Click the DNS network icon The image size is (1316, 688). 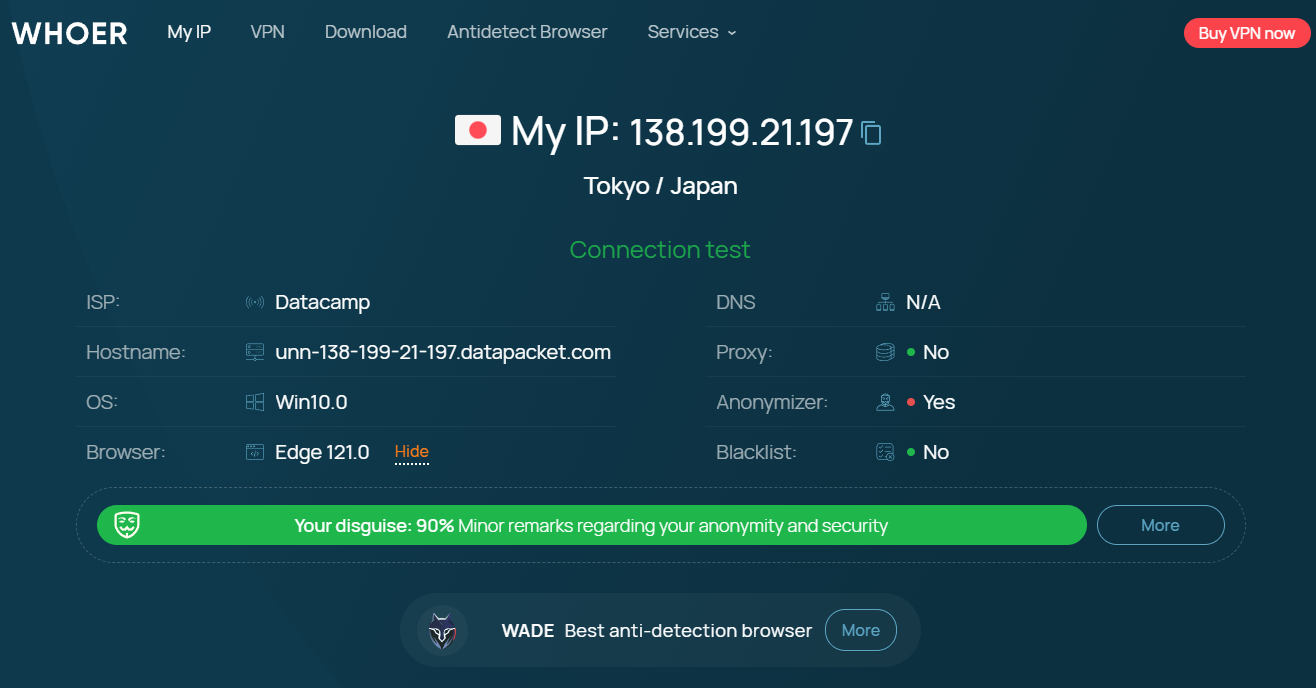tap(885, 302)
